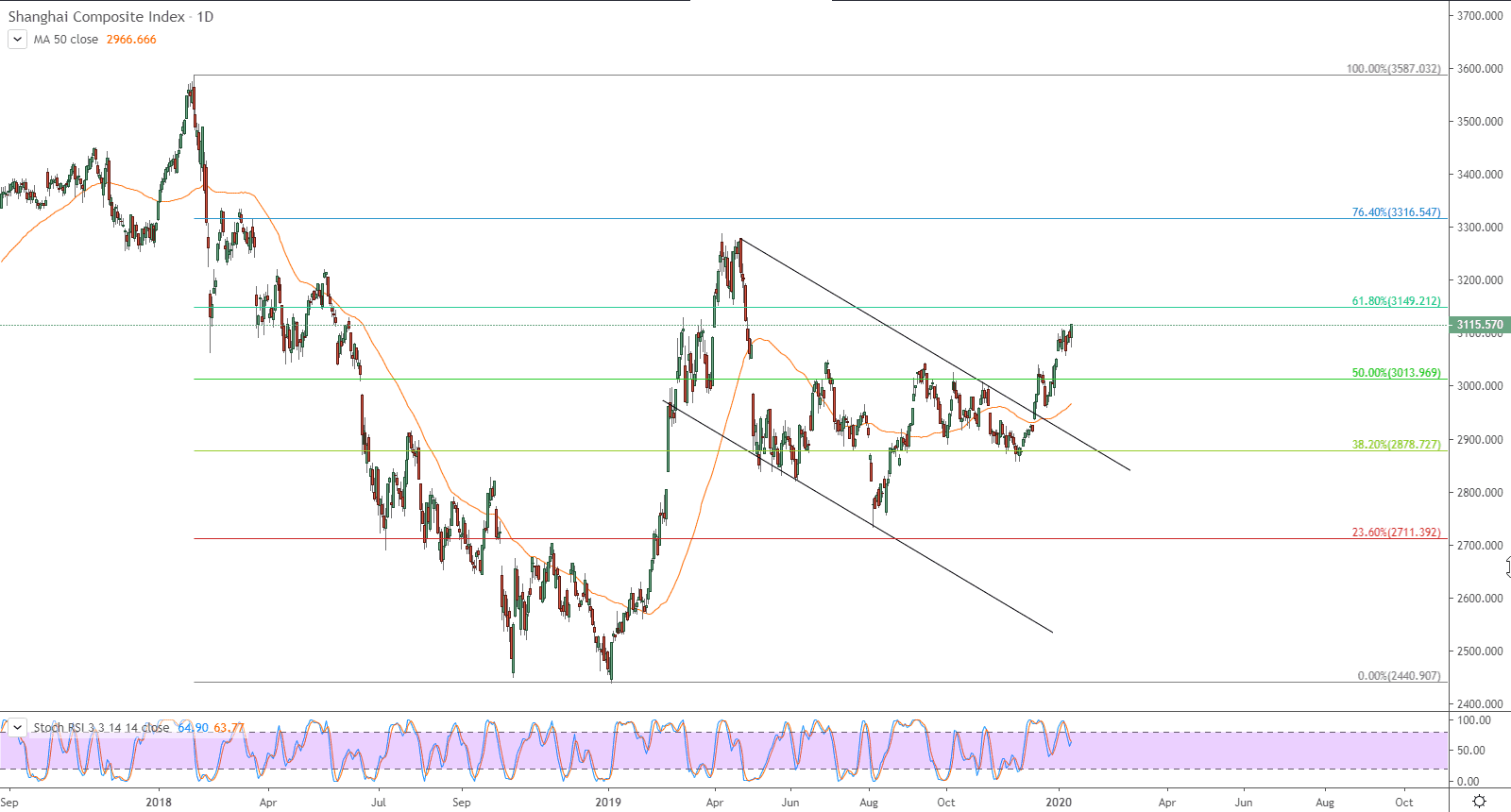Click the 50.00 Stoch RSI axis label
Screen dimensions: 1511x812
tap(1471, 751)
